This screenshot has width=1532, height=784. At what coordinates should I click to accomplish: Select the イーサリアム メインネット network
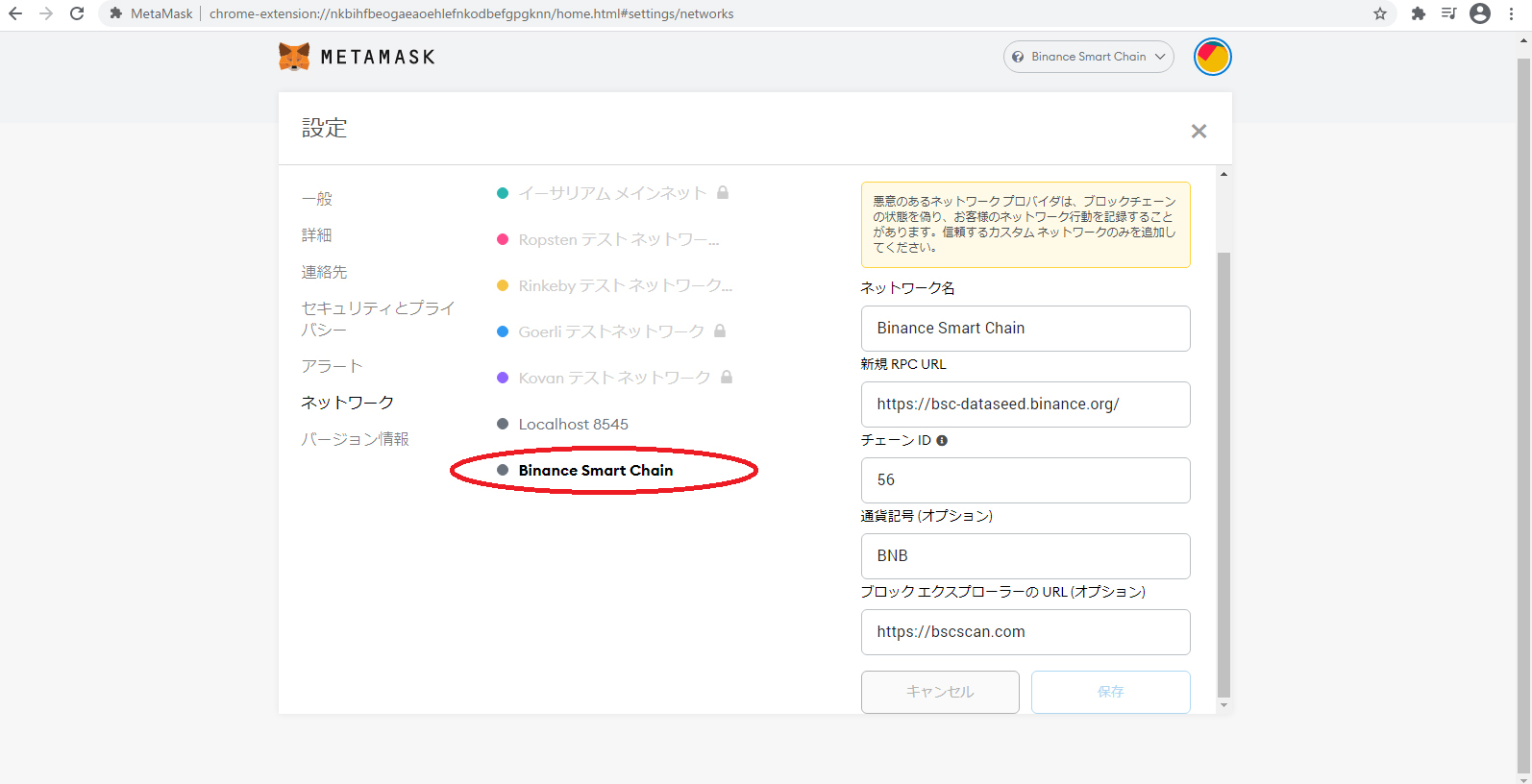click(x=613, y=193)
